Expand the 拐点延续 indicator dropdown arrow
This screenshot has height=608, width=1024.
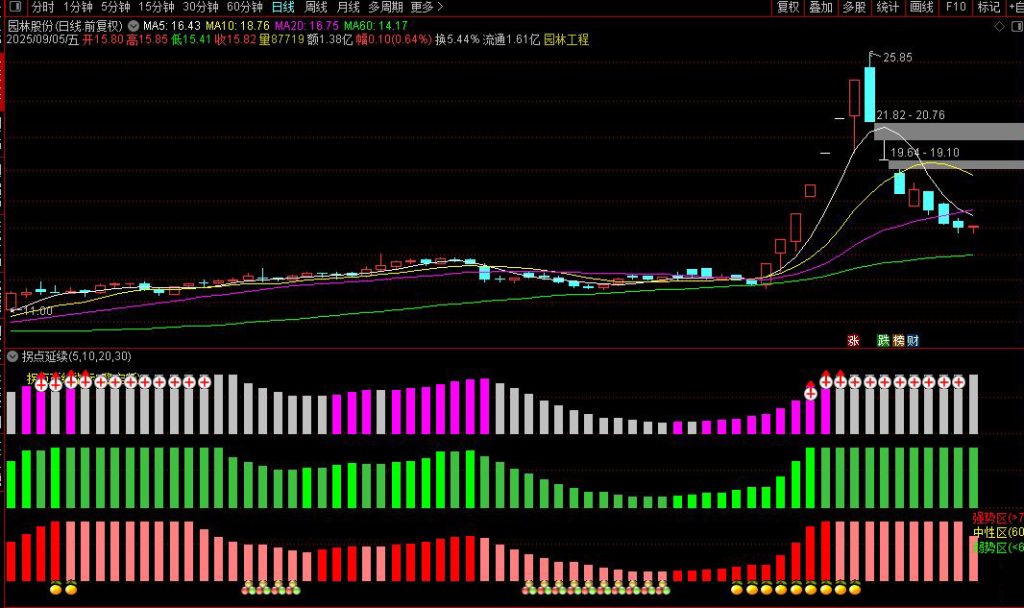(12, 356)
